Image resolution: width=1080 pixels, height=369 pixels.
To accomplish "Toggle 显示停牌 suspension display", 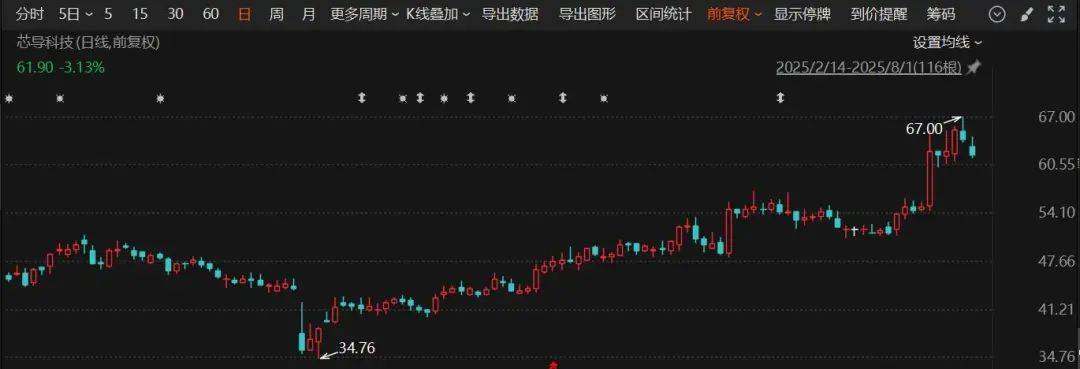I will click(802, 14).
